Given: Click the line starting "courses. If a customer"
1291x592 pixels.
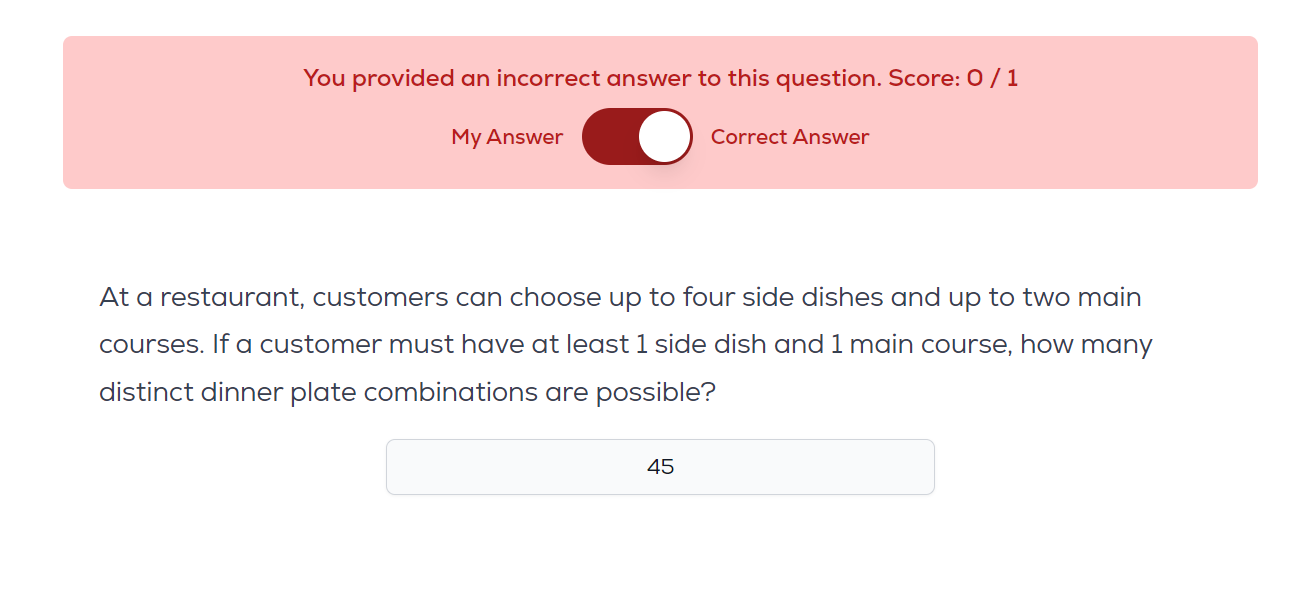Looking at the screenshot, I should [x=625, y=345].
